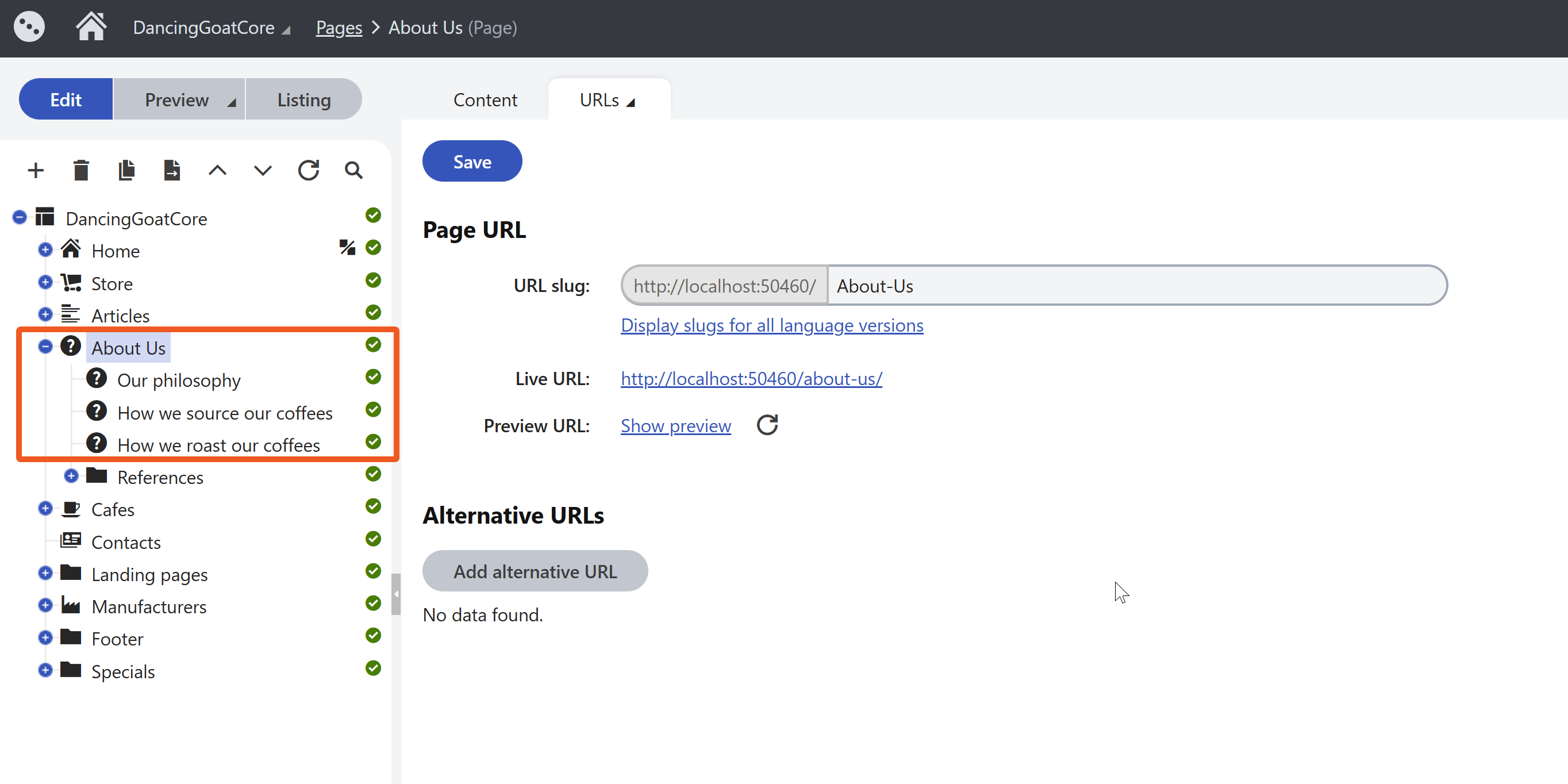This screenshot has height=784, width=1568.
Task: Open page tree search
Action: (353, 171)
